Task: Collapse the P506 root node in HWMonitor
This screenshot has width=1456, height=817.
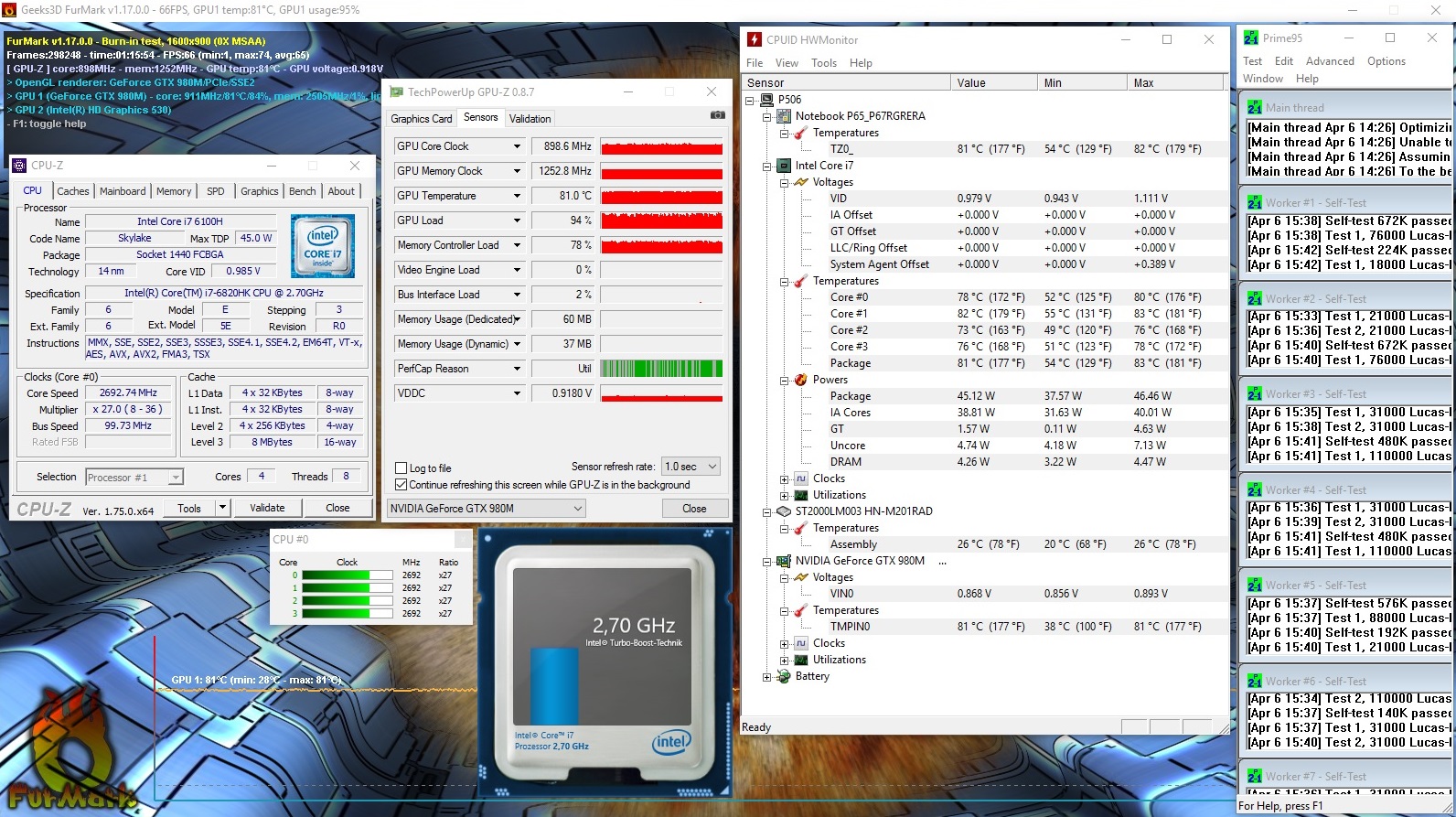Action: pyautogui.click(x=750, y=100)
